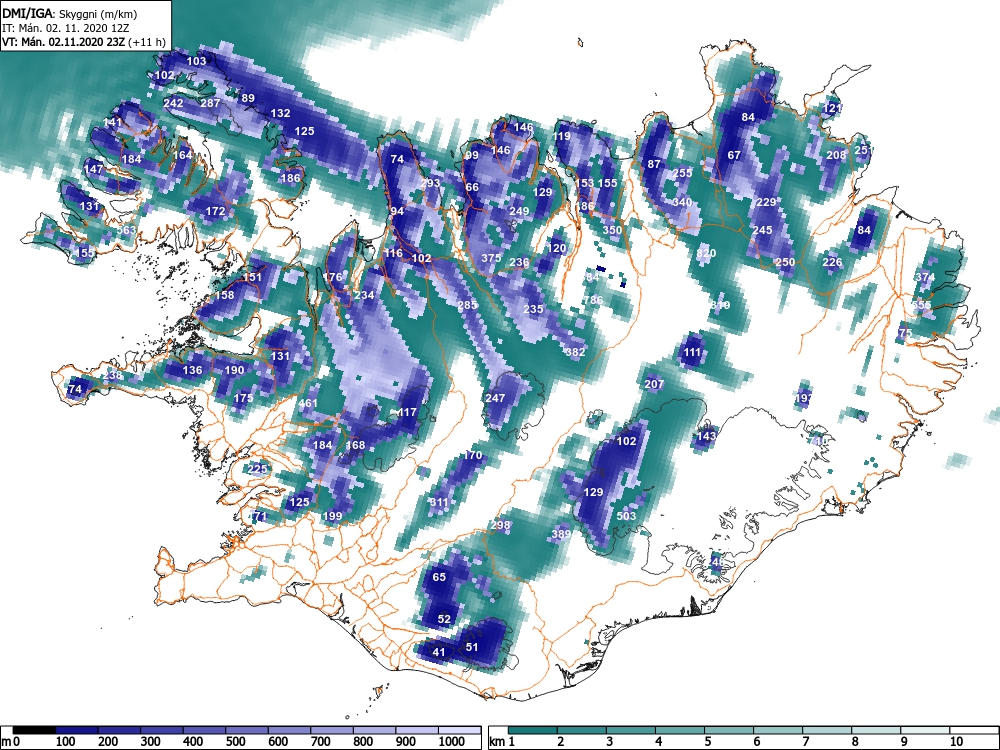Click the visibility value '143'

[706, 436]
